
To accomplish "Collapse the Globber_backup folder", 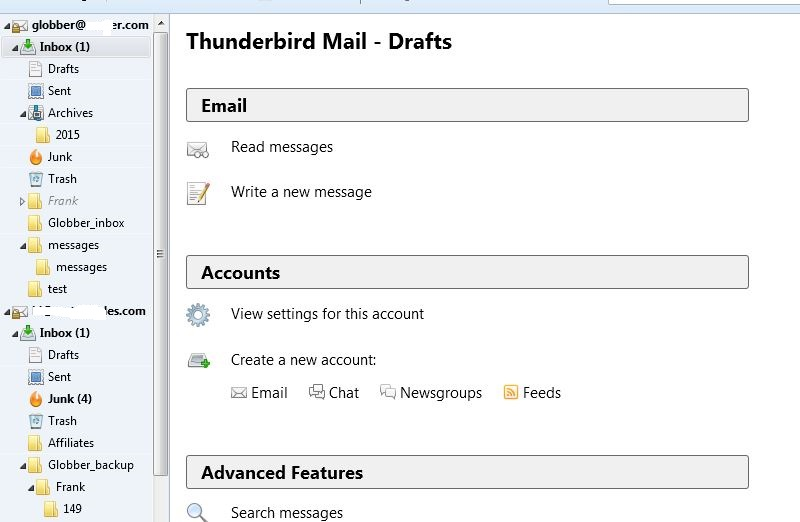I will pos(23,466).
